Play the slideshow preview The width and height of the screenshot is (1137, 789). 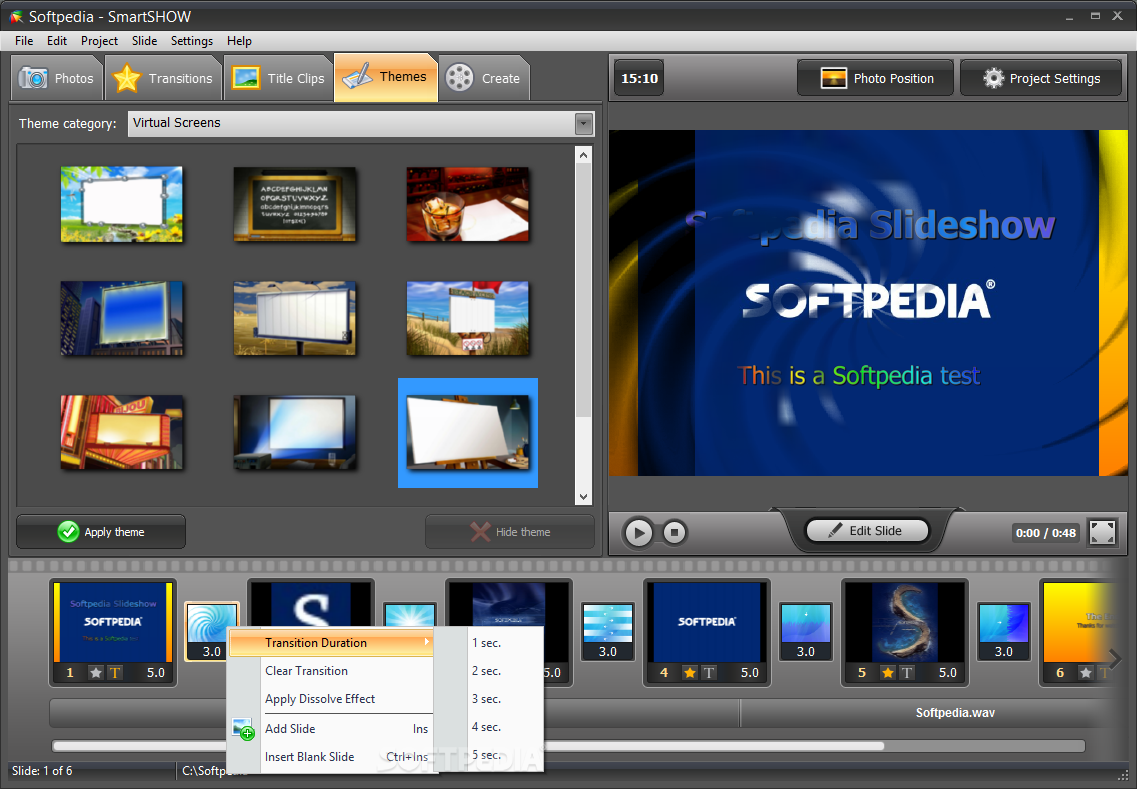638,532
